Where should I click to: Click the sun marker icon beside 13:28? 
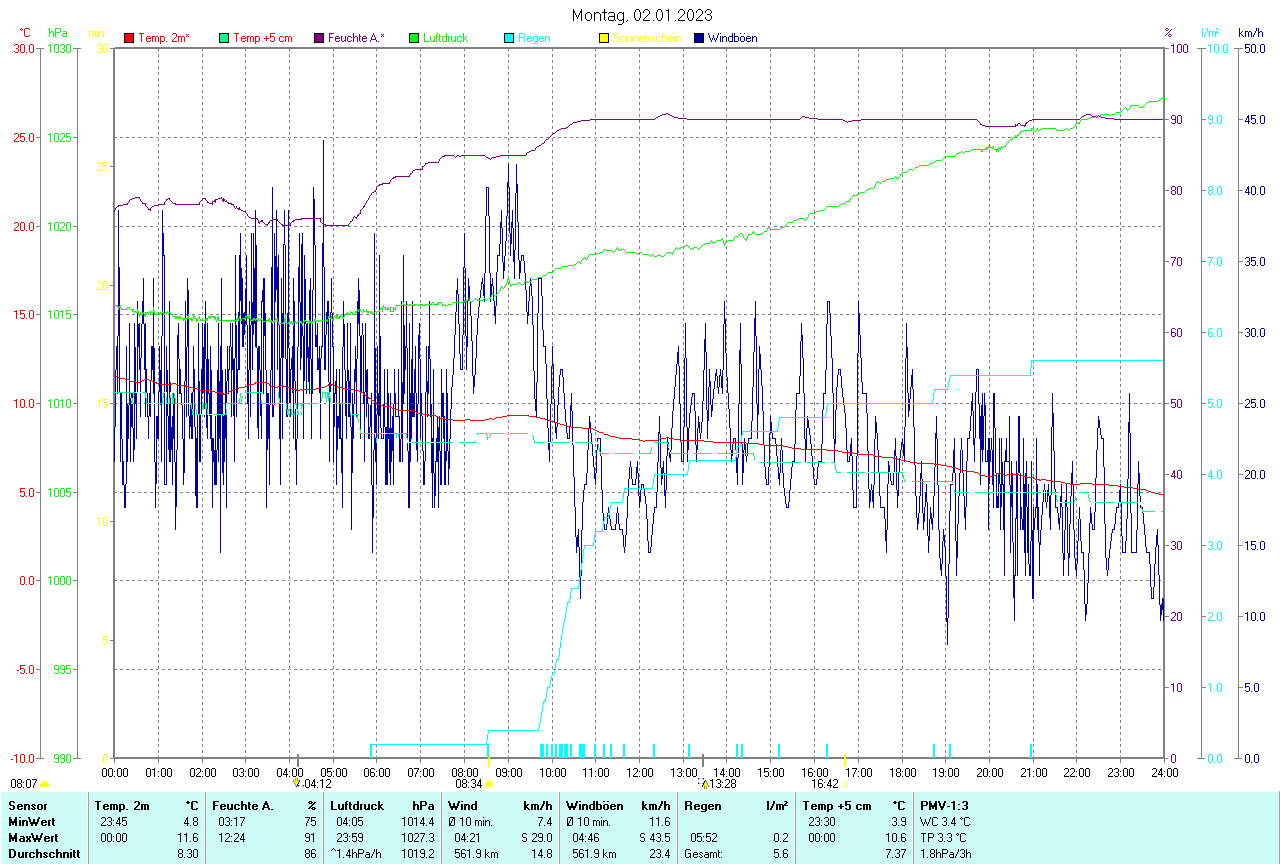click(704, 784)
